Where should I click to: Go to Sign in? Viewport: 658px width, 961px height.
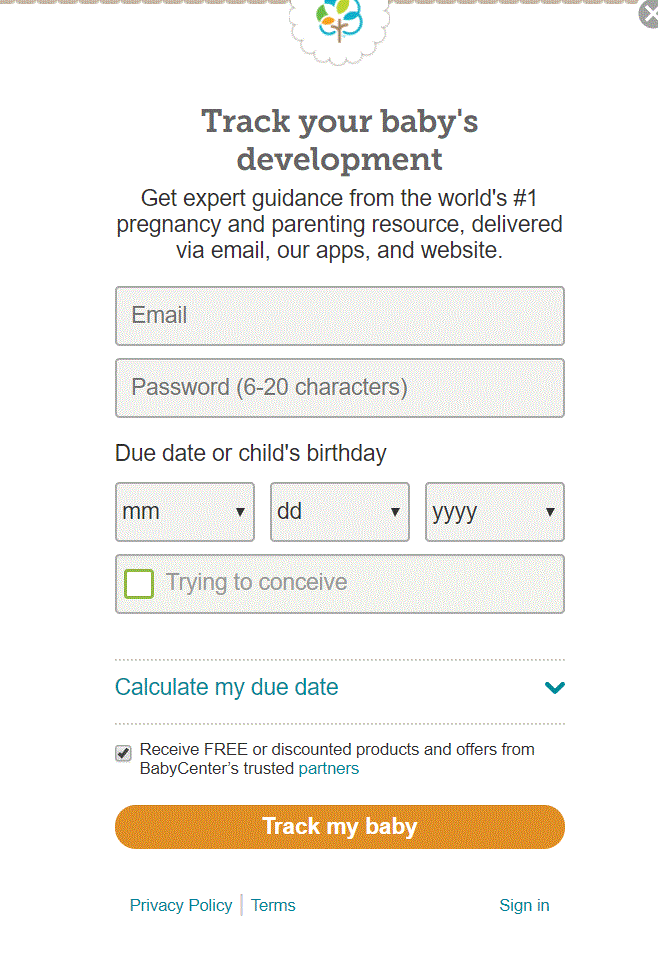tap(524, 905)
